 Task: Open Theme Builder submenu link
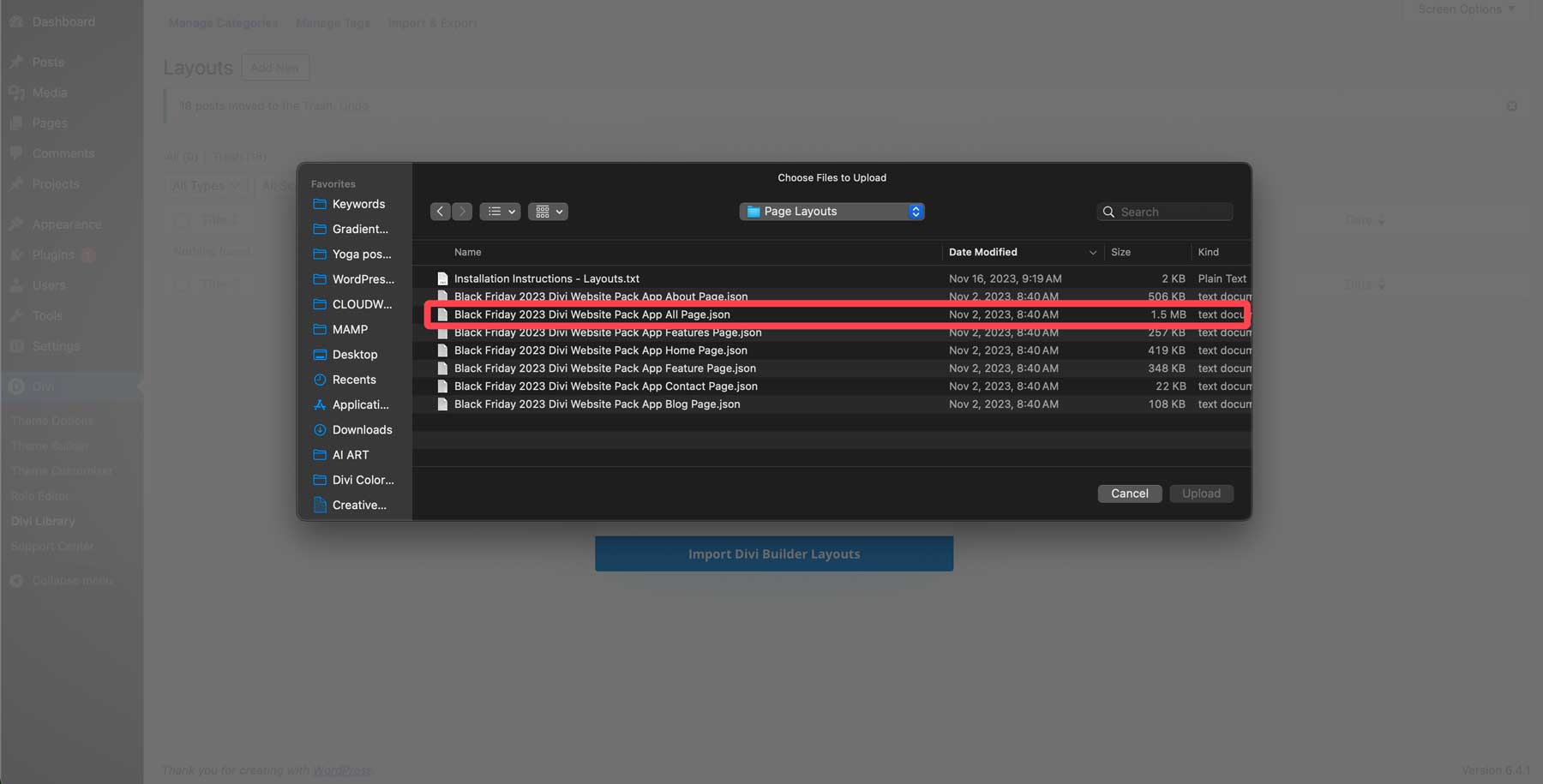click(50, 446)
